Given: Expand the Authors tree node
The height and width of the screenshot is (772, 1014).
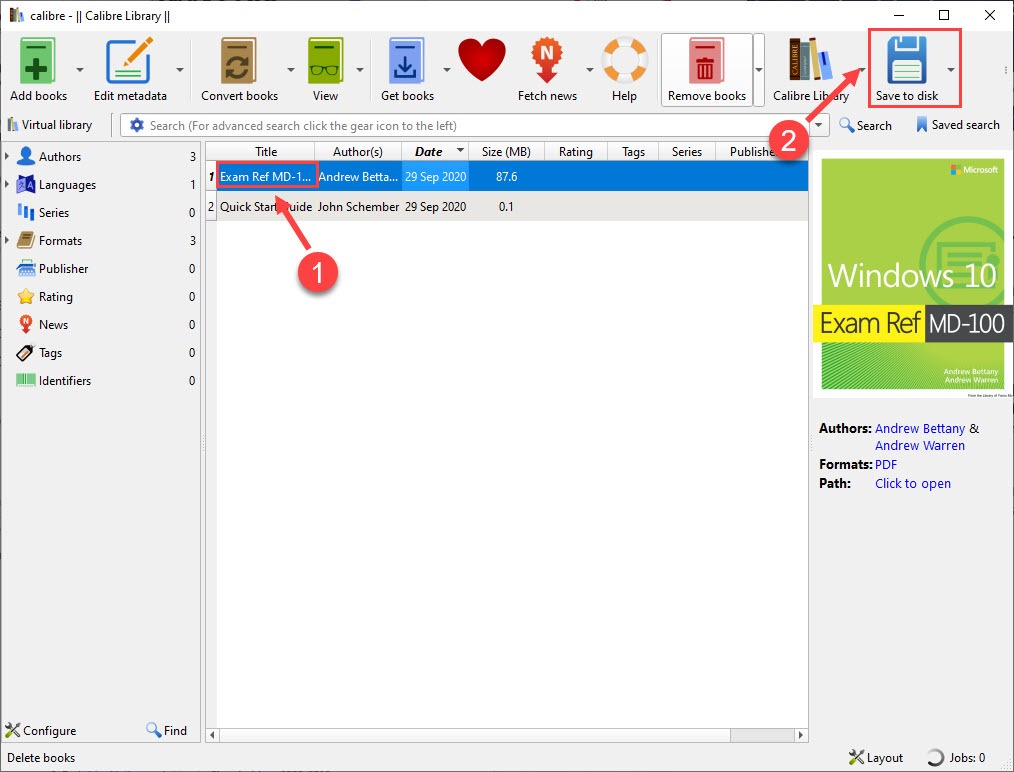Looking at the screenshot, I should 6,156.
